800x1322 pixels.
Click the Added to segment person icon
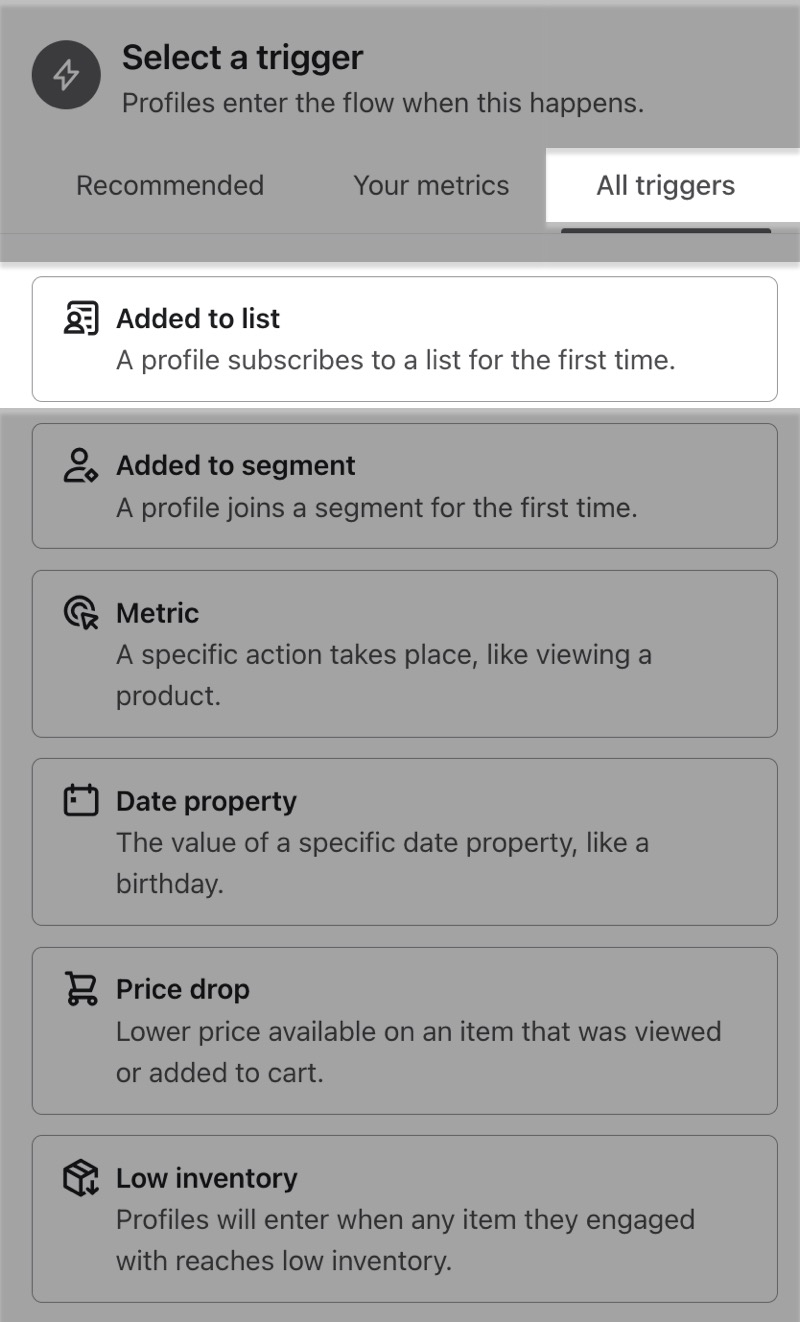pos(81,466)
